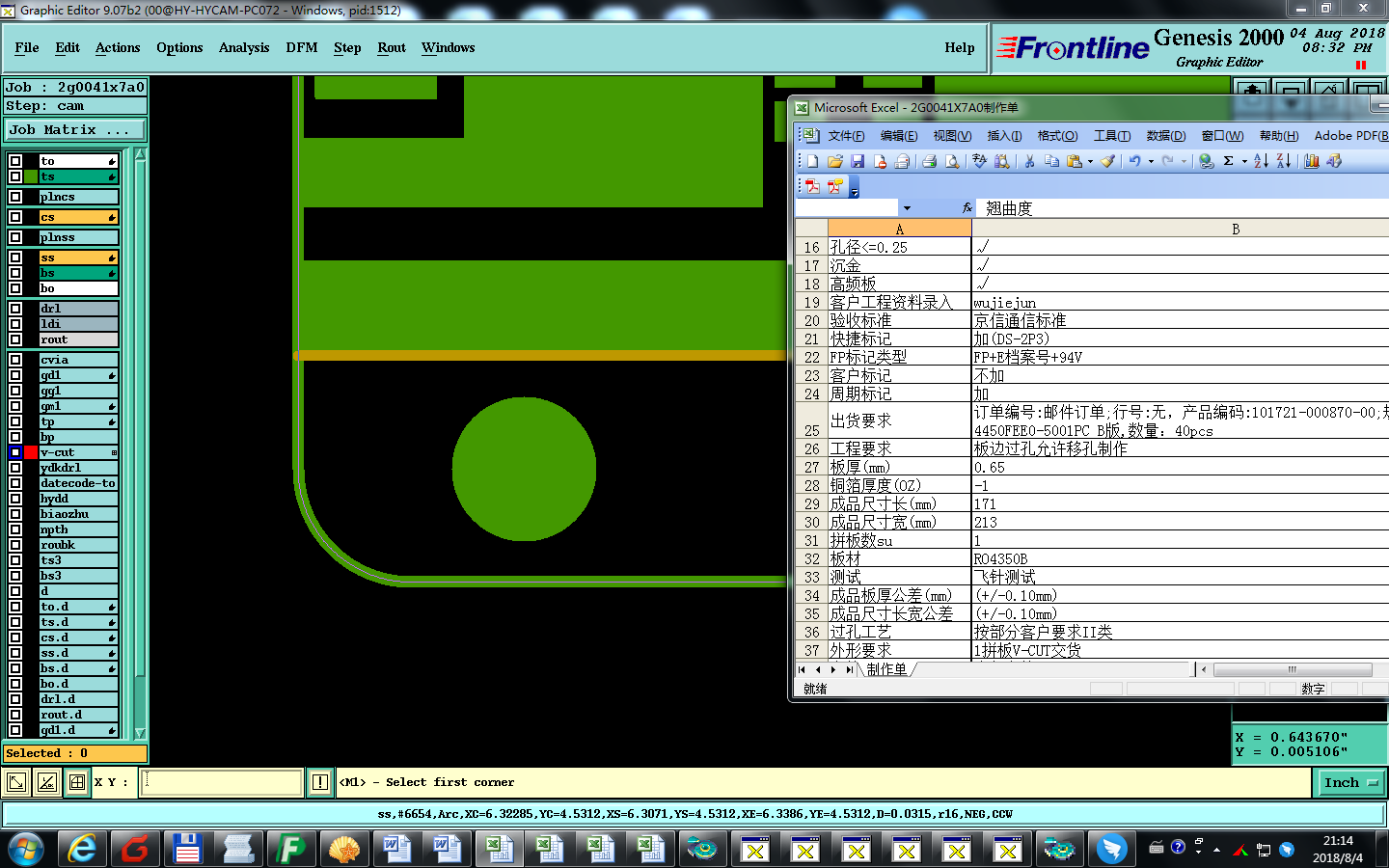1389x868 pixels.
Task: Open the Genesis DFM menu
Action: 302,47
